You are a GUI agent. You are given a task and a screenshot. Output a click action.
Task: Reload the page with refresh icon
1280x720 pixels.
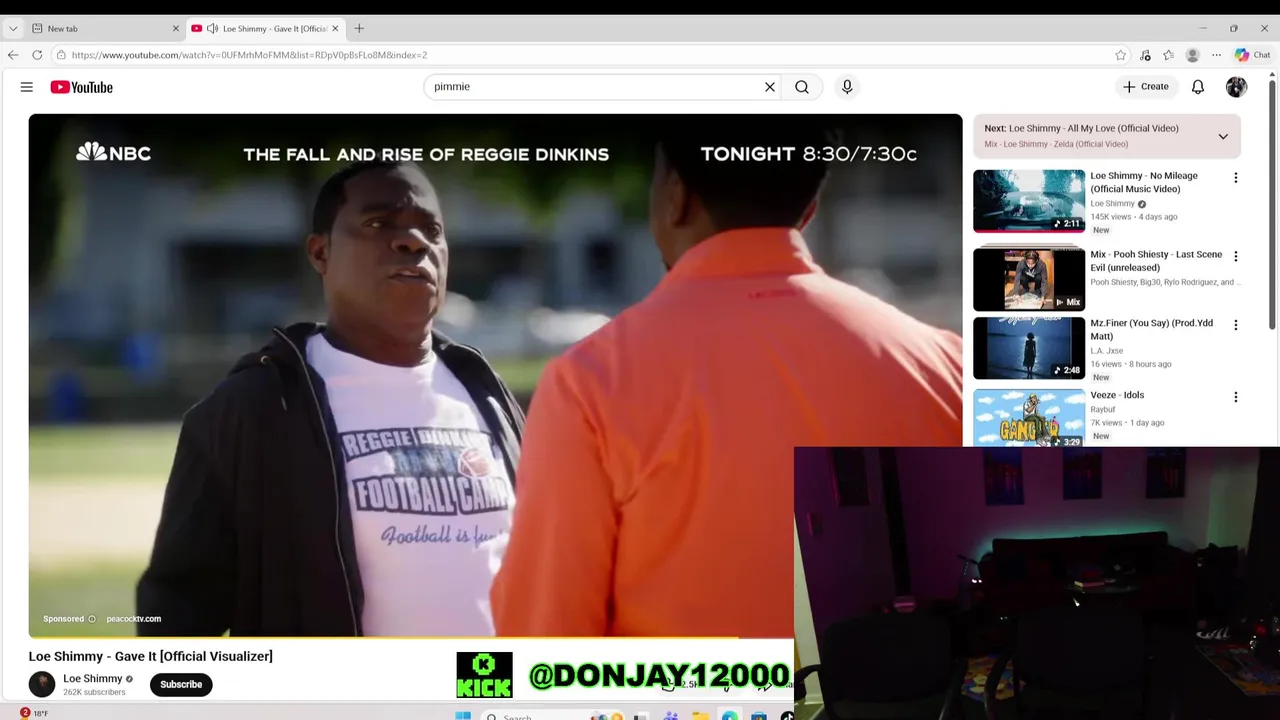coord(37,55)
